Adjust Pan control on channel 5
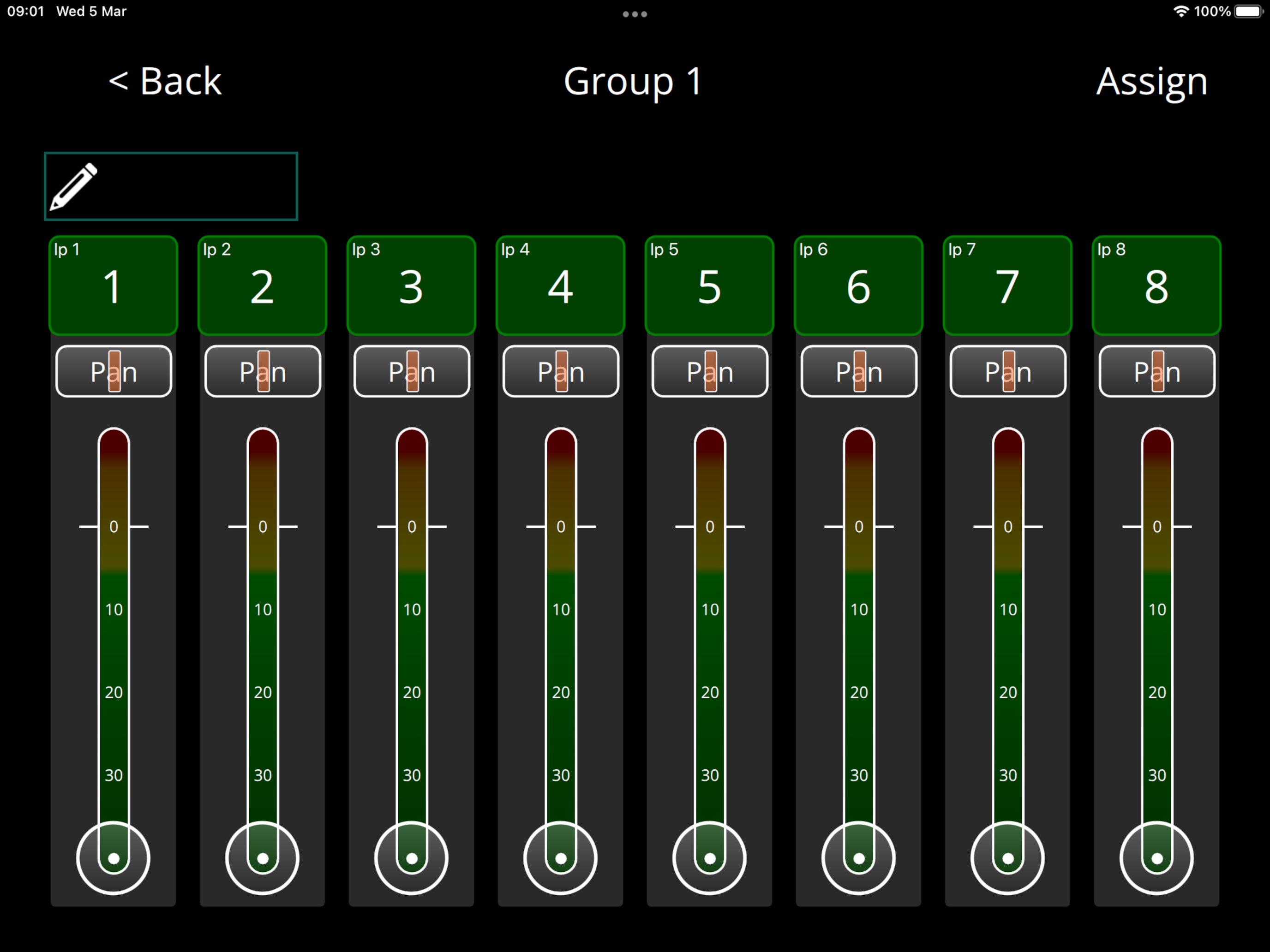The image size is (1270, 952). pos(710,371)
